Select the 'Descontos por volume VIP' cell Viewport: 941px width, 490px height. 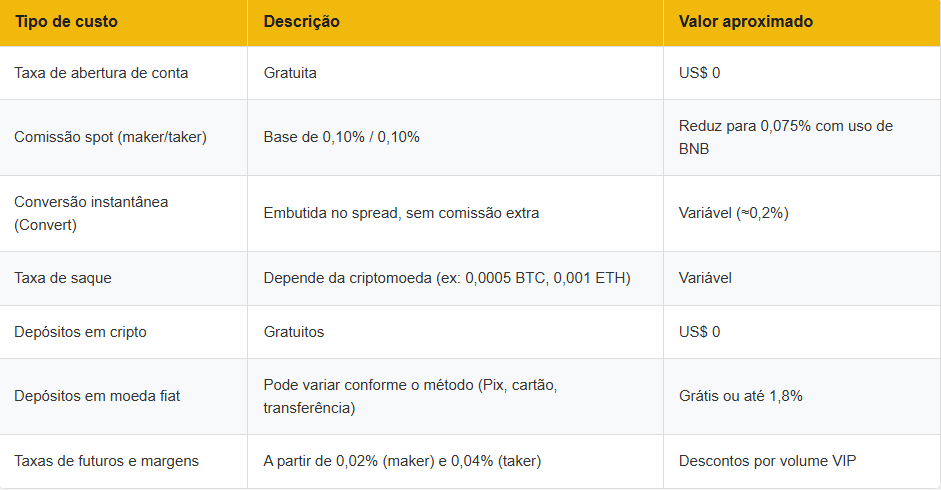pos(767,461)
